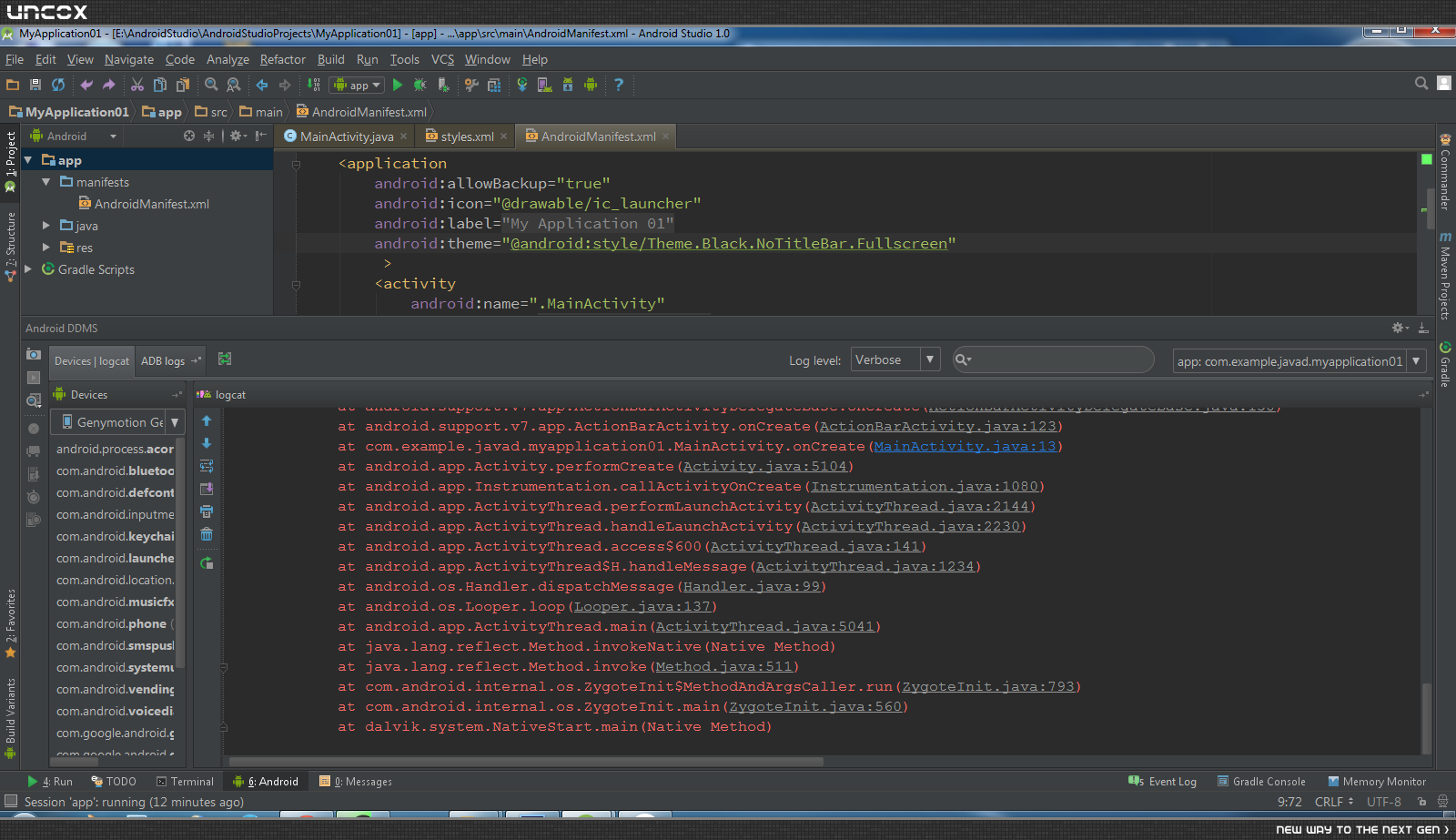Click the Make Project icon

(314, 85)
